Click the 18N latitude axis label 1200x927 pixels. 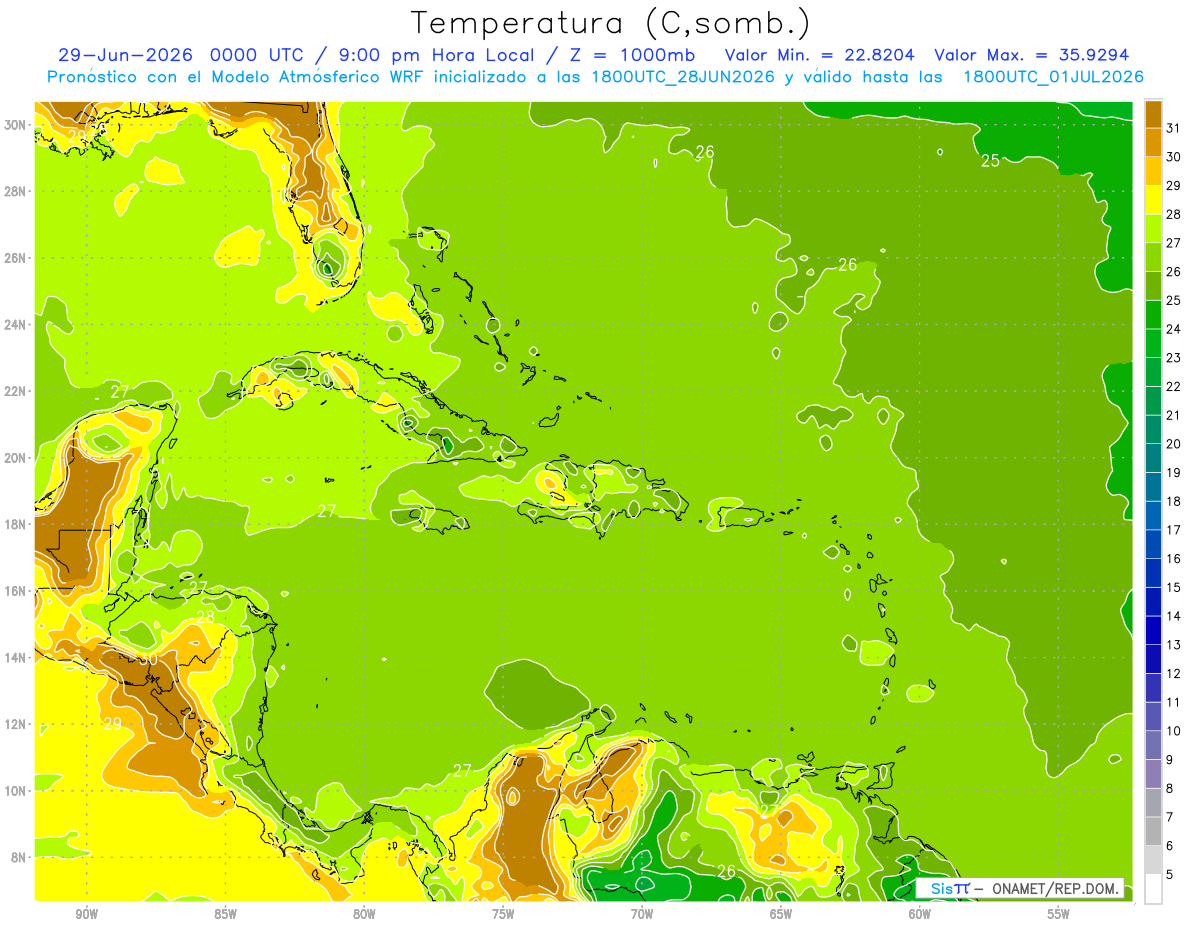coord(16,524)
